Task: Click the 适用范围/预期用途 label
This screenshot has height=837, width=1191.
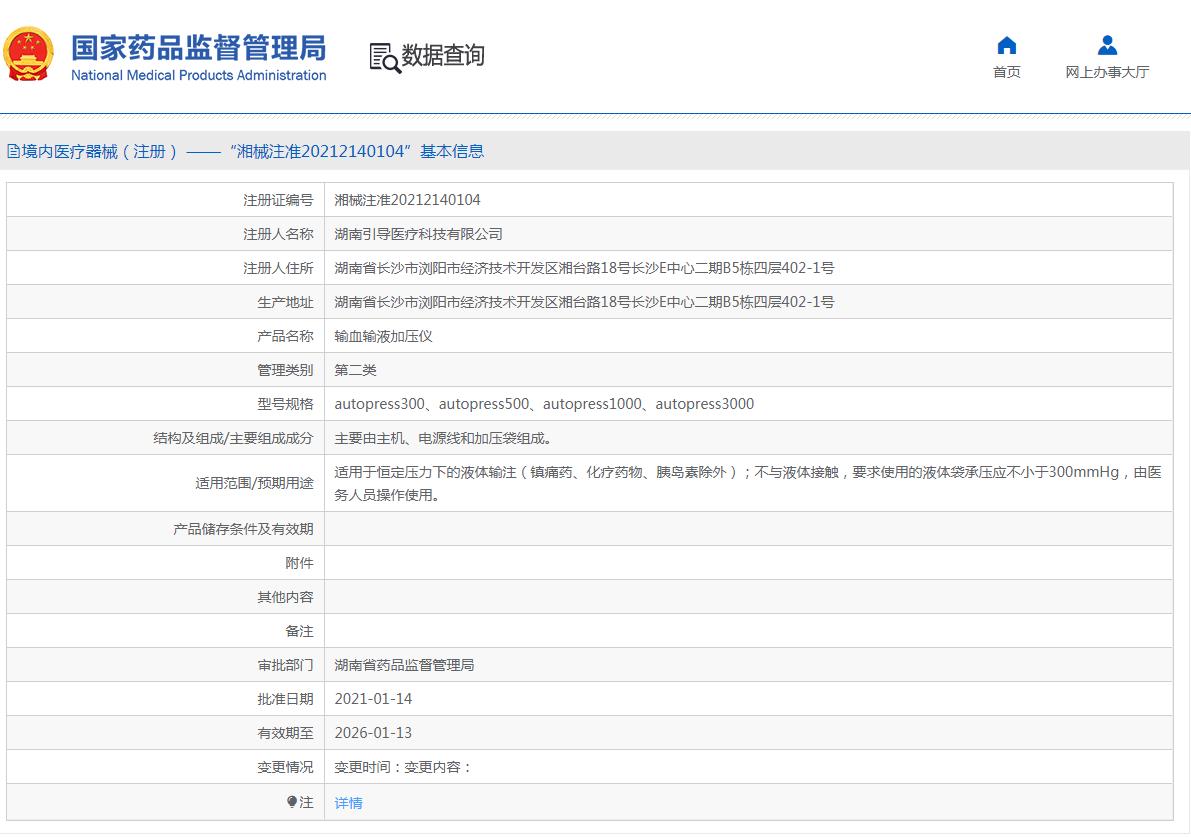Action: 254,483
